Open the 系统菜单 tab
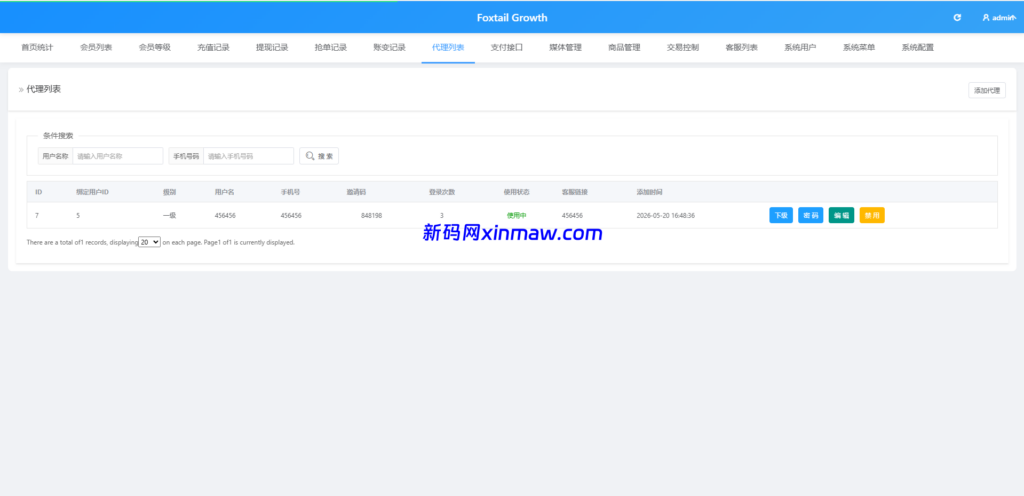The width and height of the screenshot is (1024, 496). [859, 48]
